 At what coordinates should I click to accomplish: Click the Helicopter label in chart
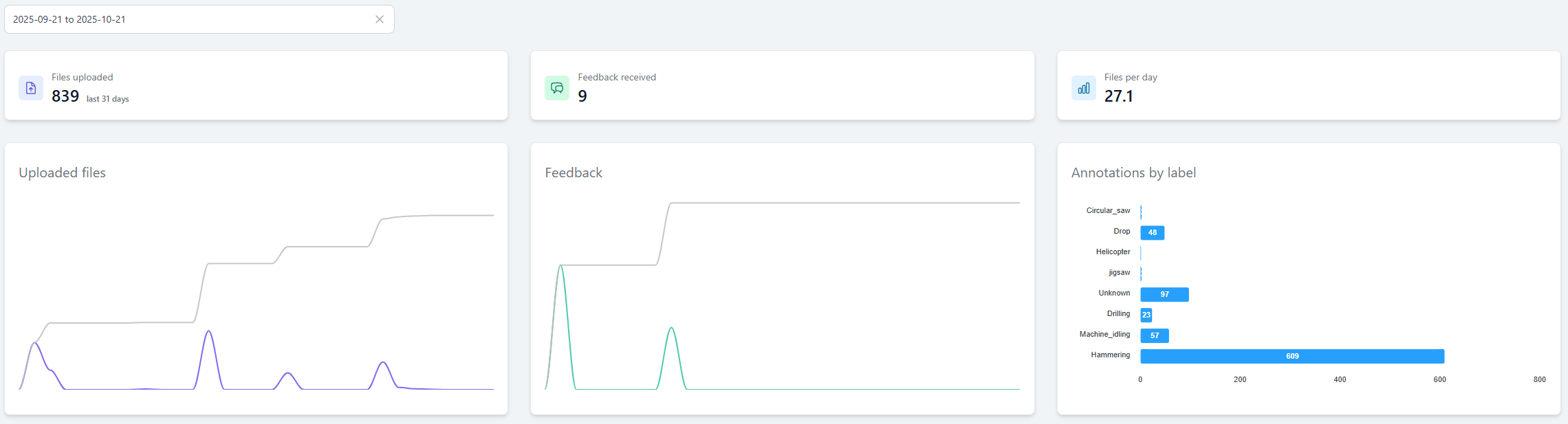pyautogui.click(x=1113, y=252)
